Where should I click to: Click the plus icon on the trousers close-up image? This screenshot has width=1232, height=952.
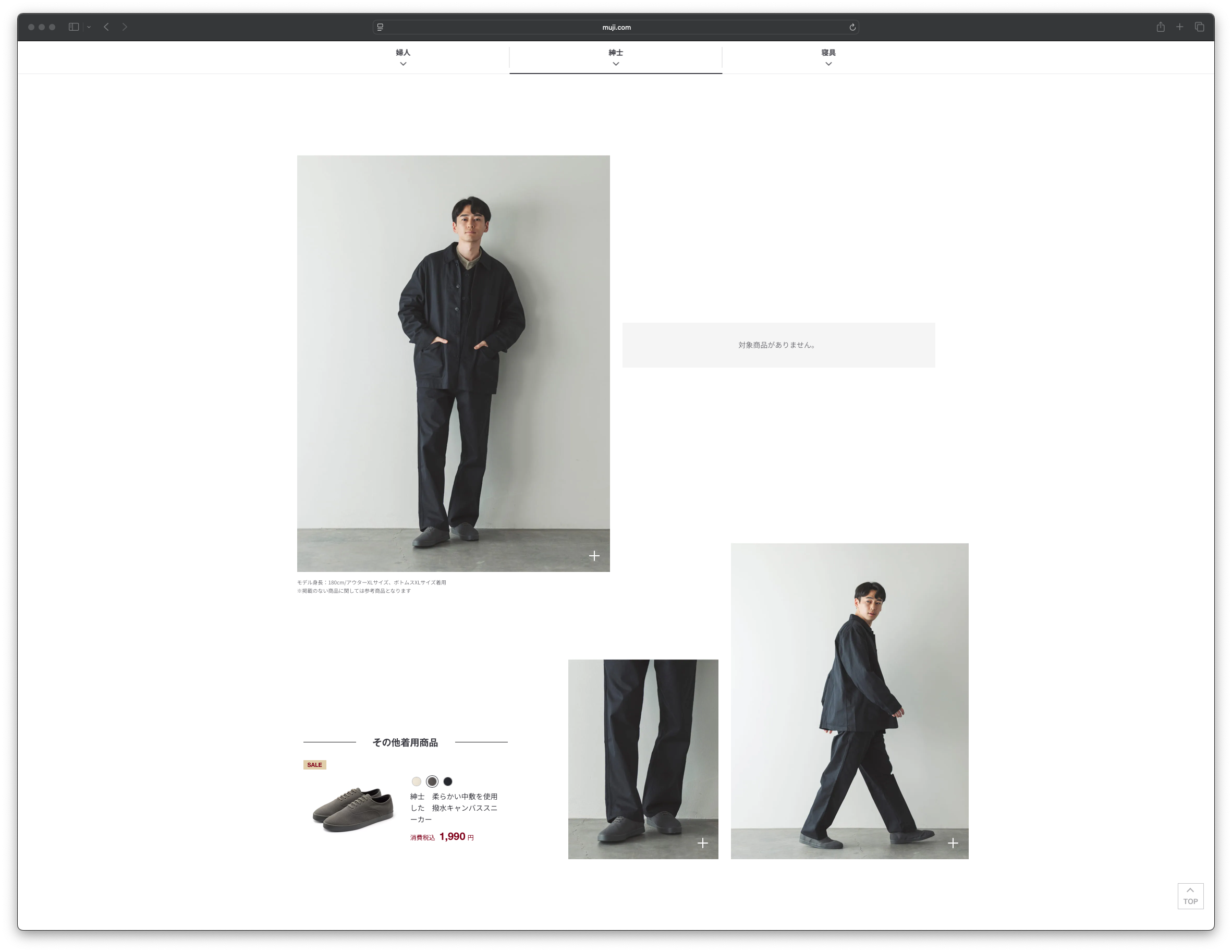pyautogui.click(x=703, y=843)
